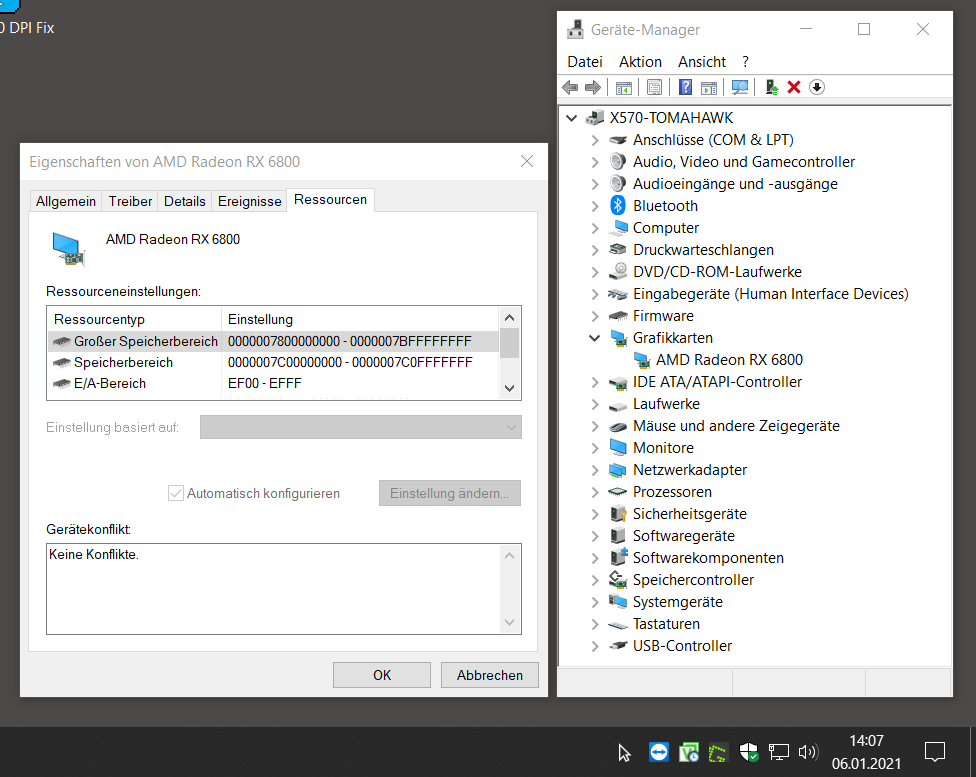Open the Aktion menu
The height and width of the screenshot is (777, 976).
tap(640, 62)
